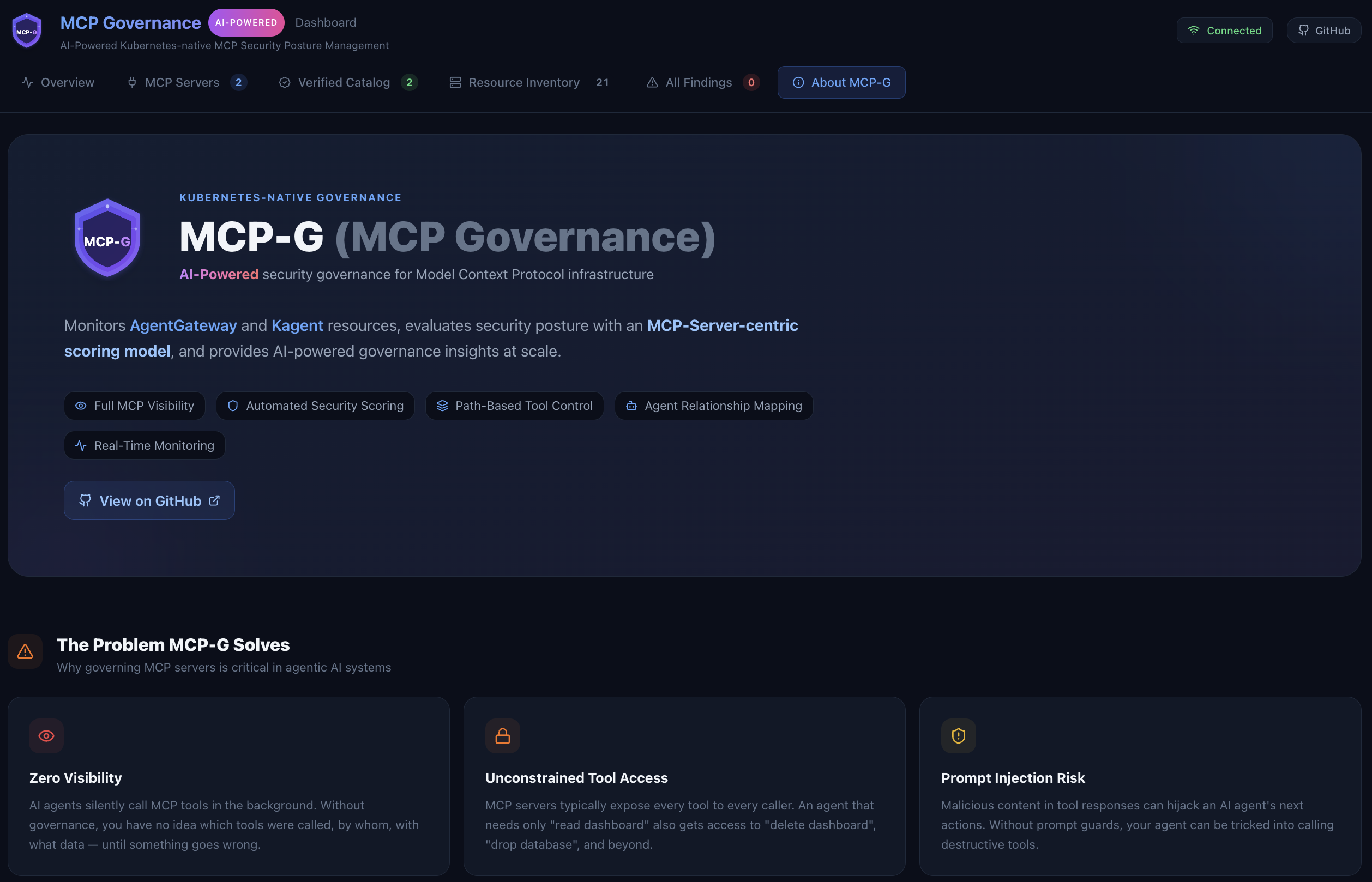Click the AI-POWERED gradient badge next to MCP Governance
The width and height of the screenshot is (1372, 882).
(246, 22)
